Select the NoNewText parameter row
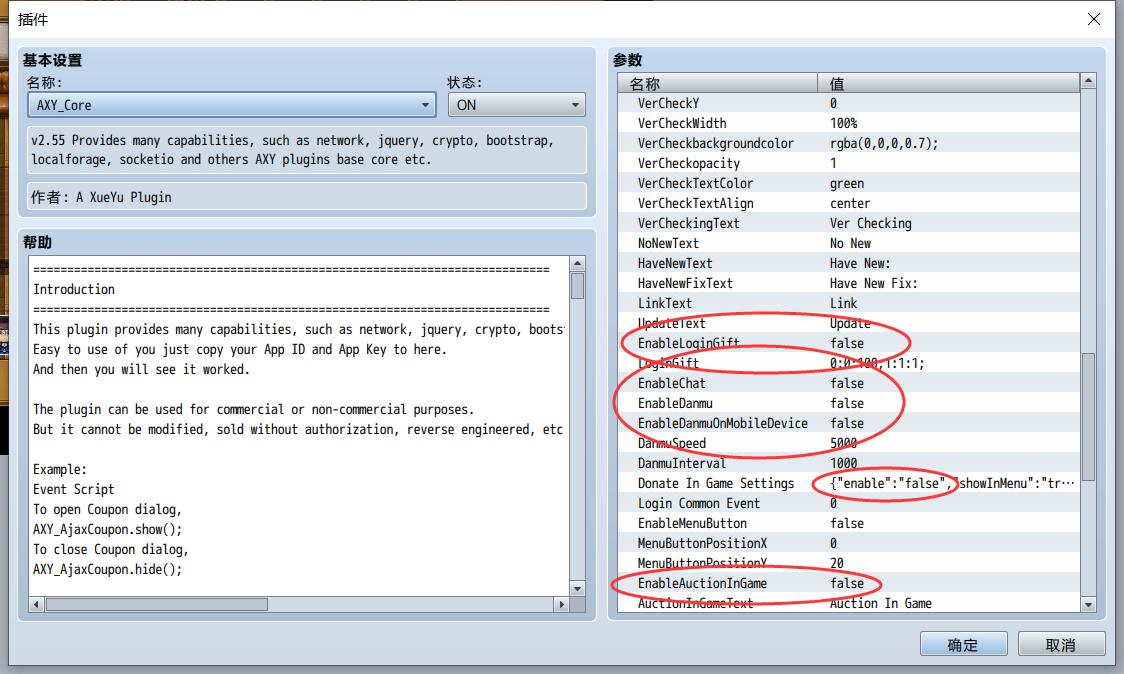Image resolution: width=1124 pixels, height=674 pixels. click(849, 244)
